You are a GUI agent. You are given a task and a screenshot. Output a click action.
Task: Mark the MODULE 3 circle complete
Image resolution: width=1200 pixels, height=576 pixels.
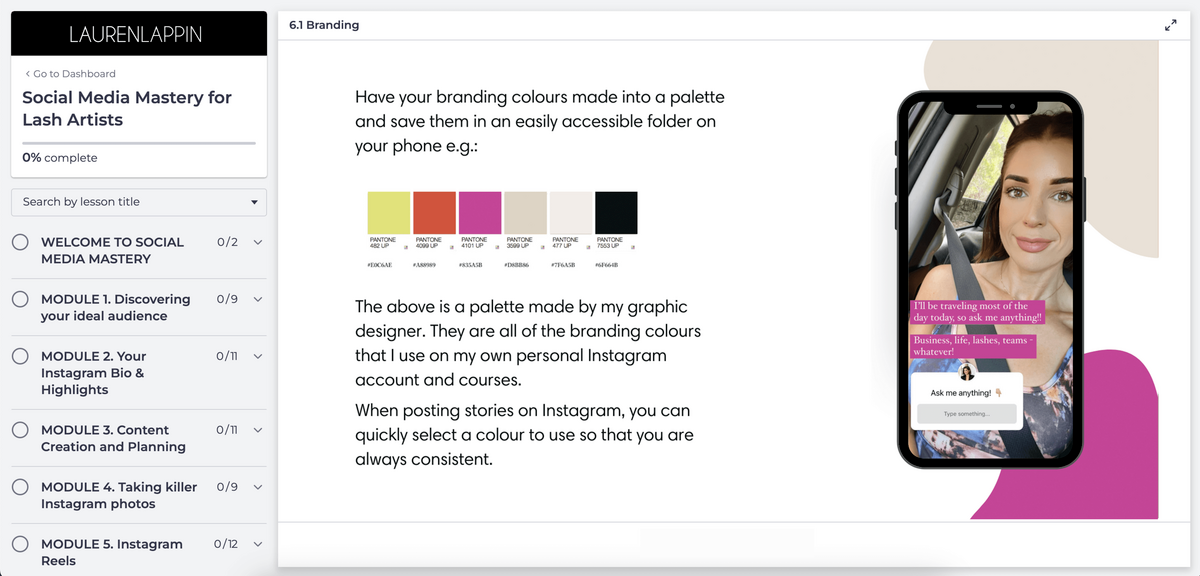[x=20, y=430]
